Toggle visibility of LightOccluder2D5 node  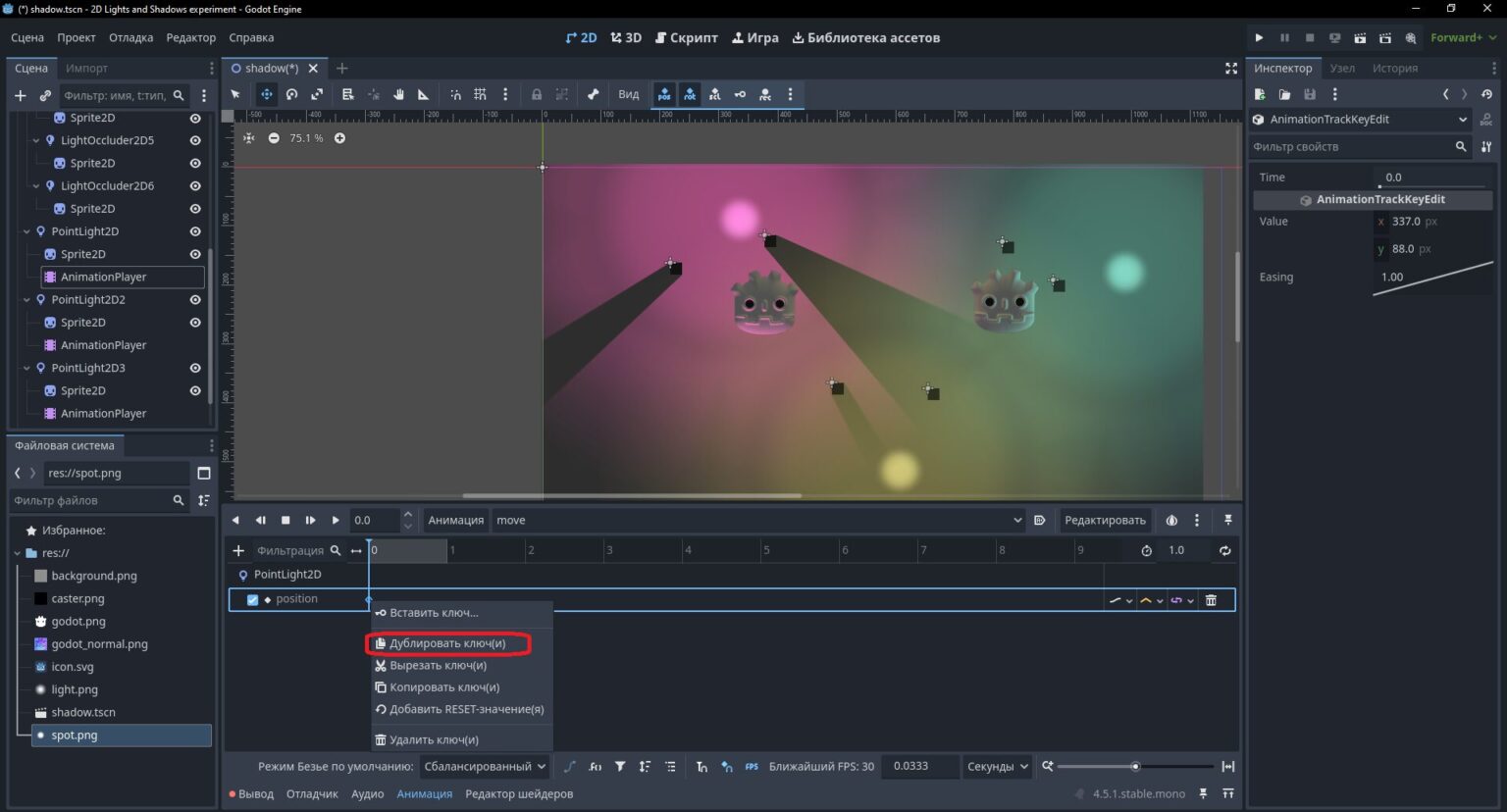tap(195, 140)
